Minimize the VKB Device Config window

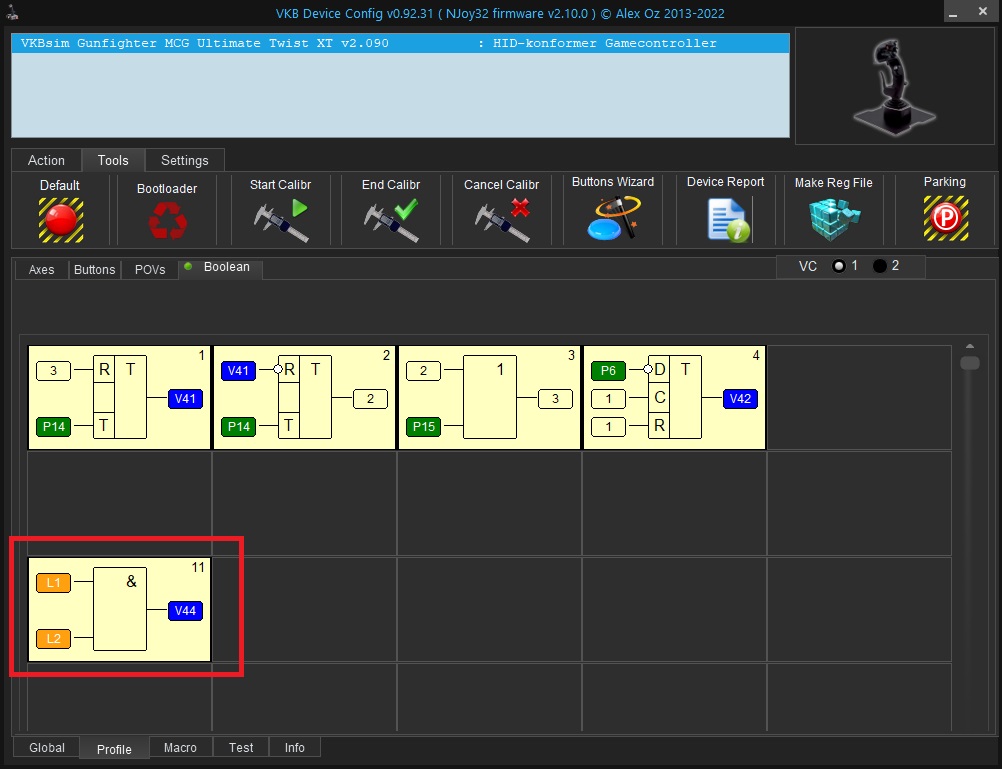[x=953, y=13]
